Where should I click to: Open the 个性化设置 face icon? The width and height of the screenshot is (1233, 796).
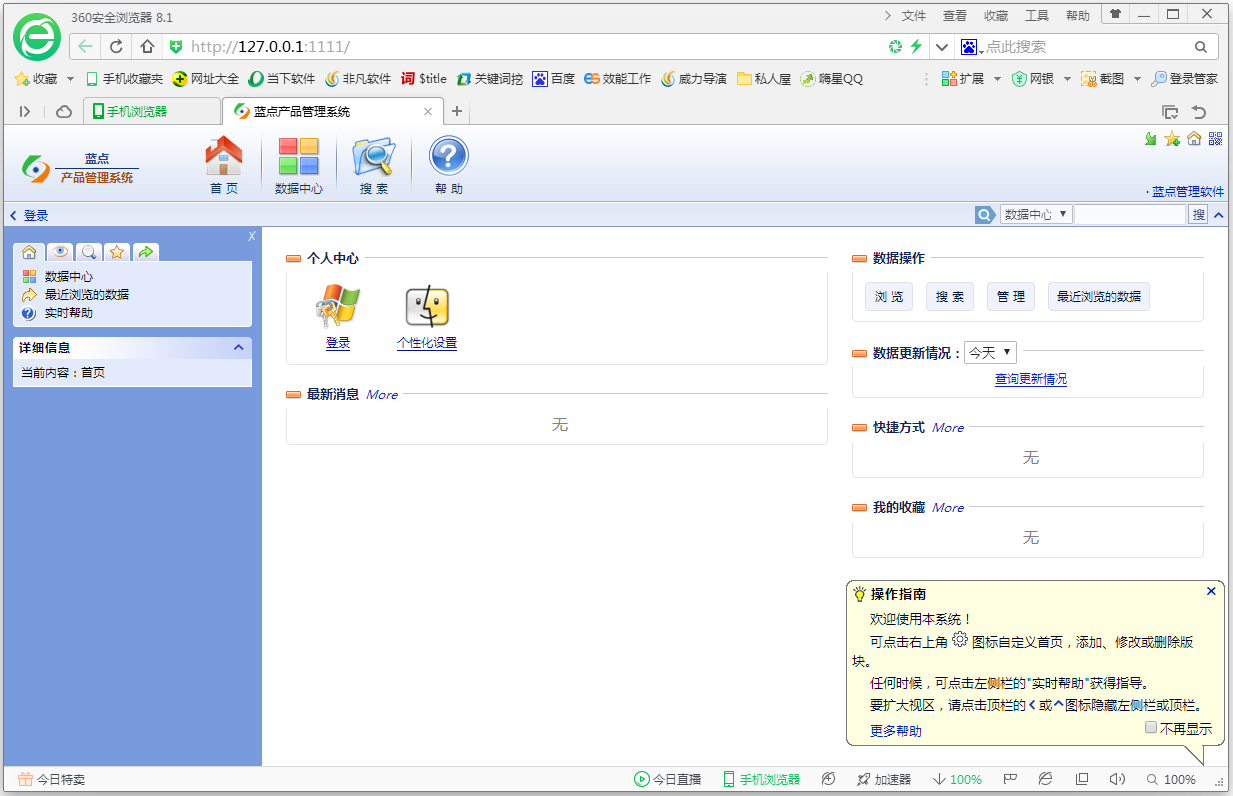427,307
